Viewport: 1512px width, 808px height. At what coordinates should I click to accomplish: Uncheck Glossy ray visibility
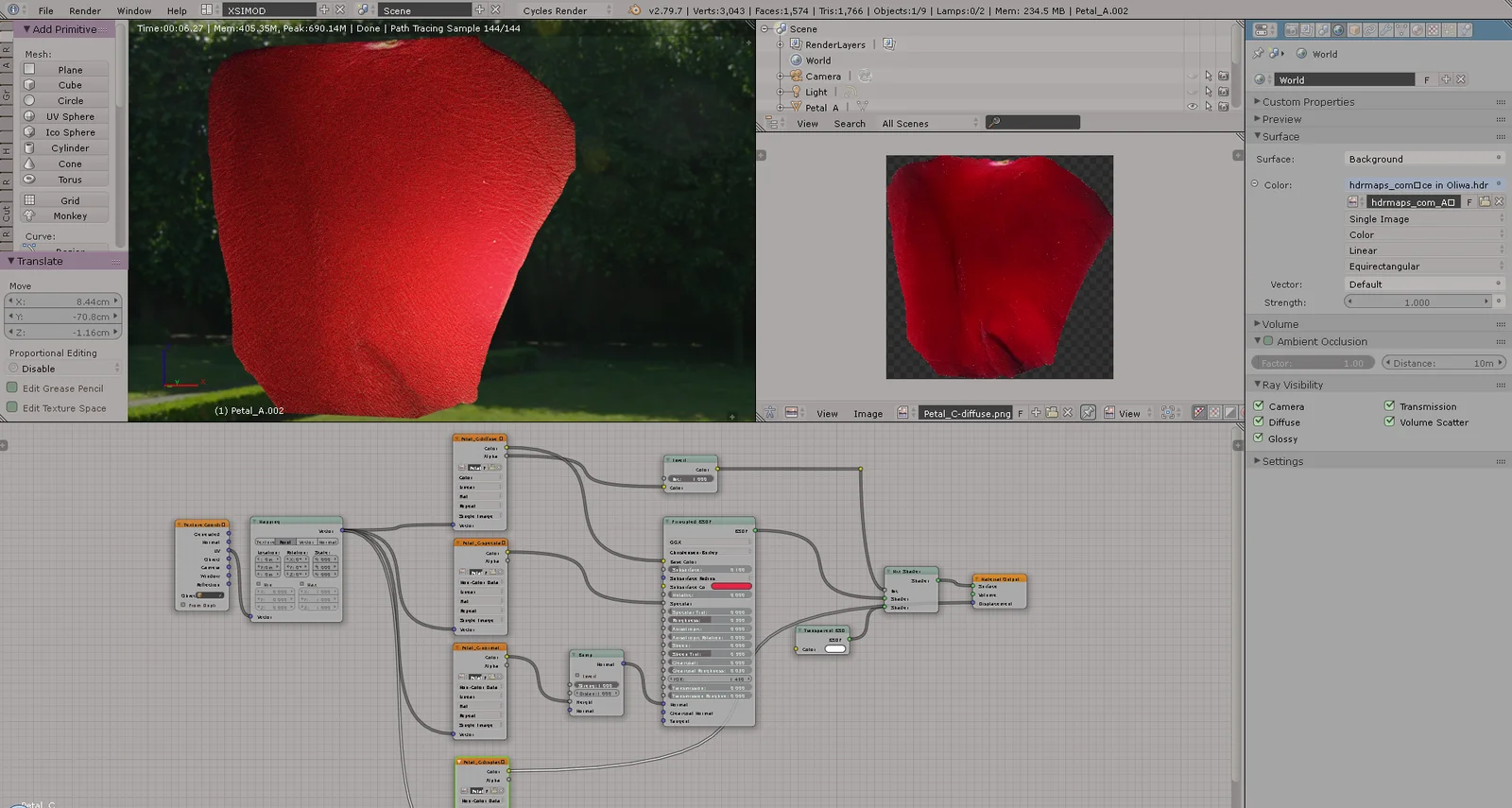coord(1259,438)
